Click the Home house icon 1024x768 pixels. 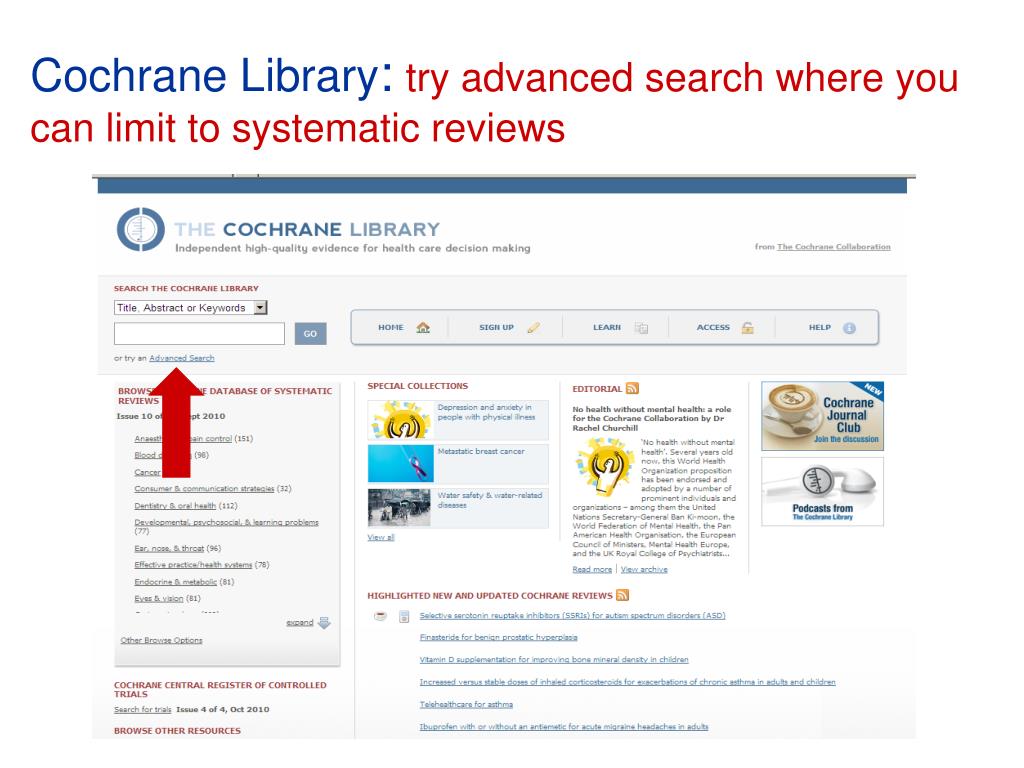click(423, 327)
